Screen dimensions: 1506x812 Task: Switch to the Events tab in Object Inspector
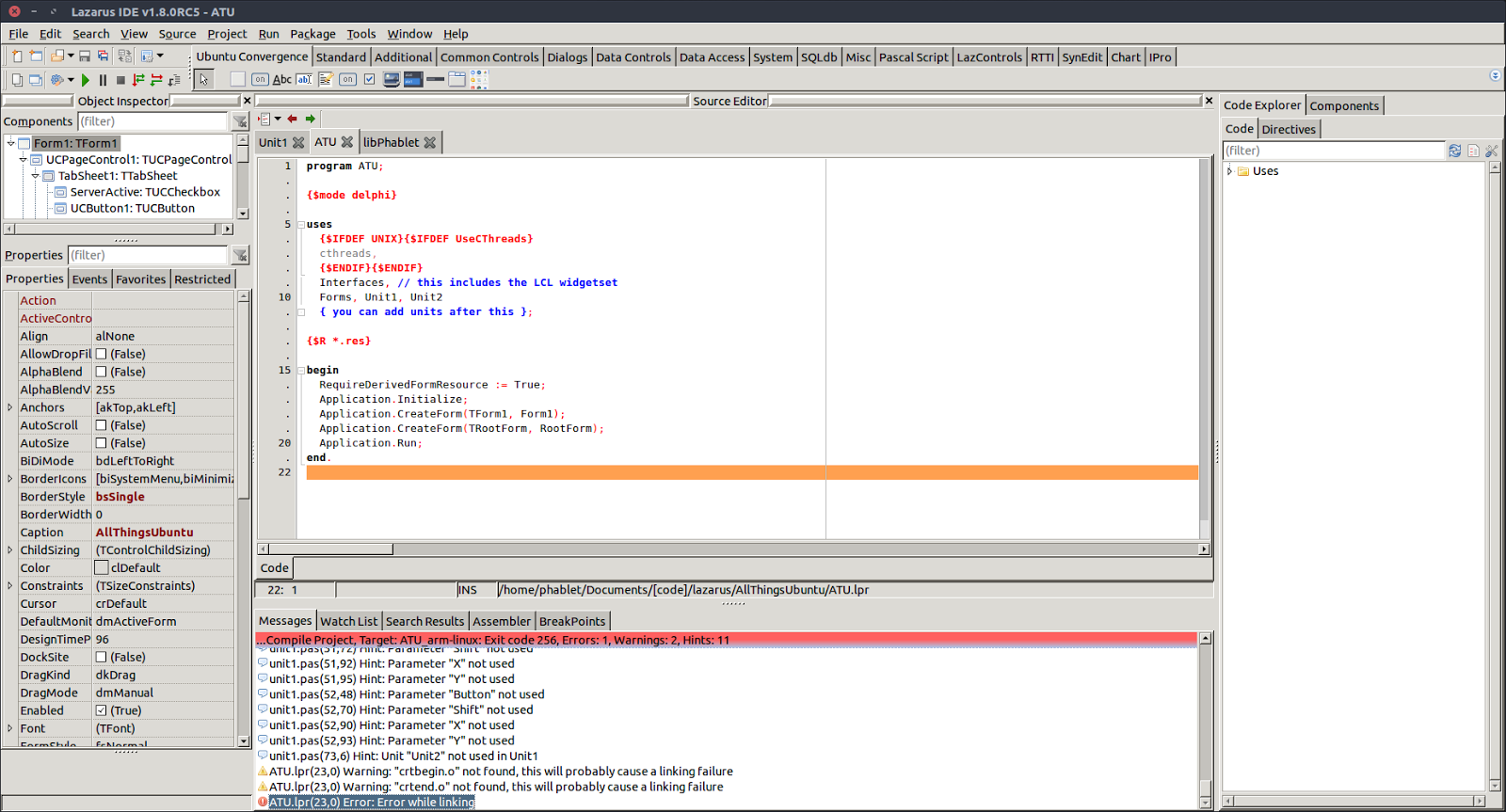click(89, 279)
